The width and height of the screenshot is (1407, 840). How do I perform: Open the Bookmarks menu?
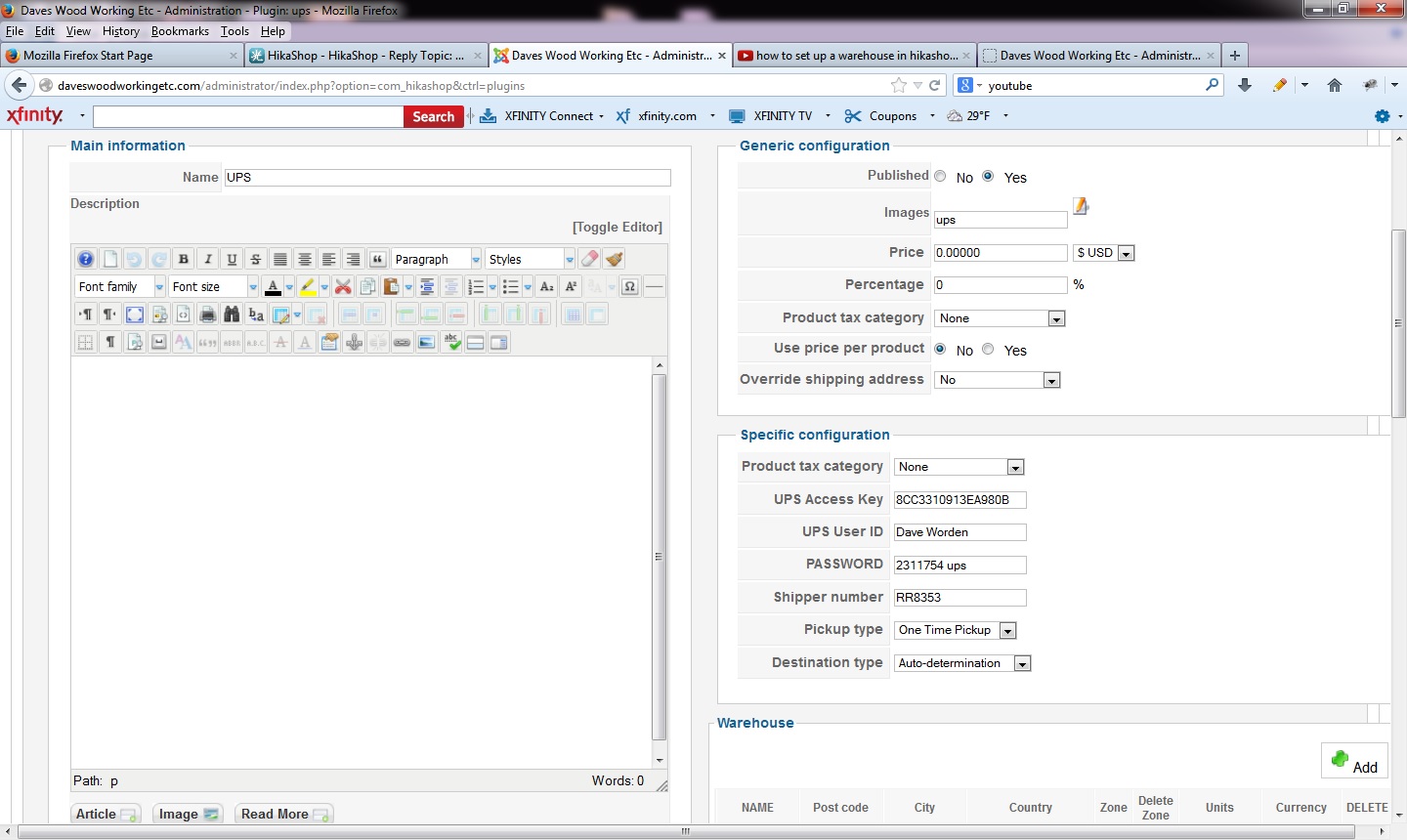point(180,31)
